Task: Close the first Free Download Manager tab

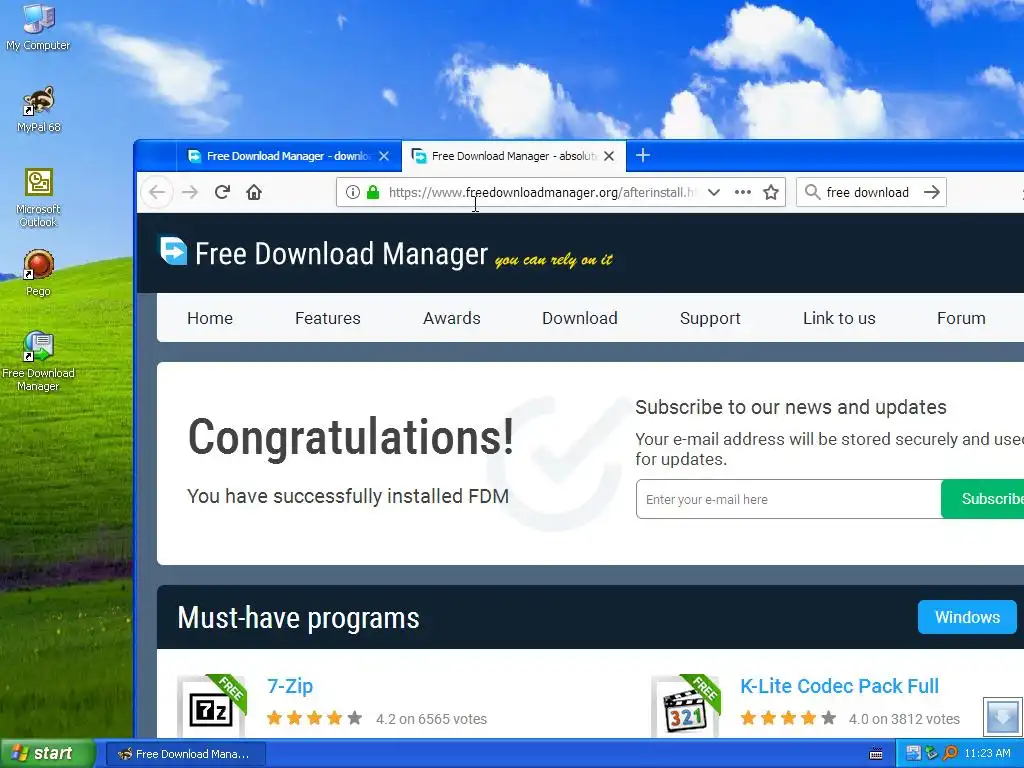Action: pyautogui.click(x=384, y=156)
